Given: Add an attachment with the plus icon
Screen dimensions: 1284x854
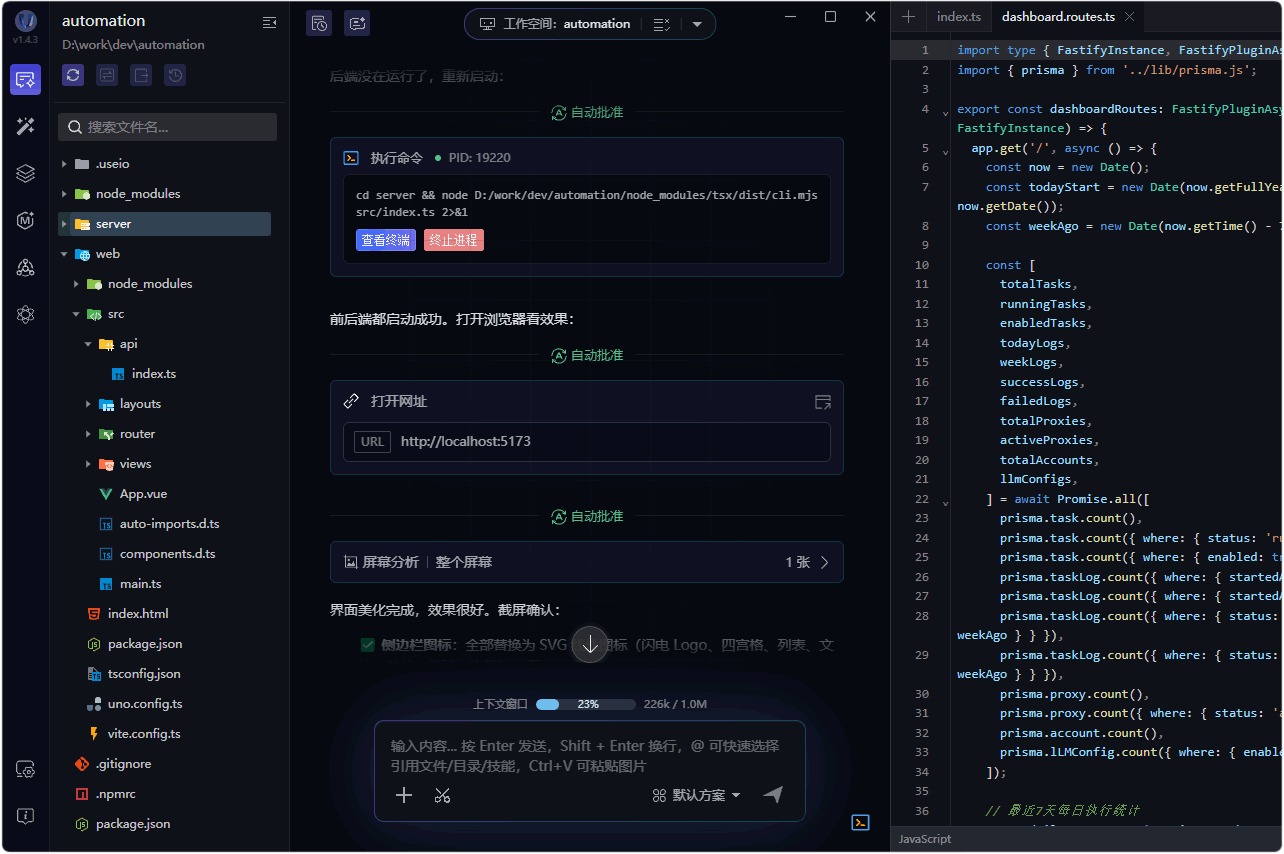Looking at the screenshot, I should point(404,795).
